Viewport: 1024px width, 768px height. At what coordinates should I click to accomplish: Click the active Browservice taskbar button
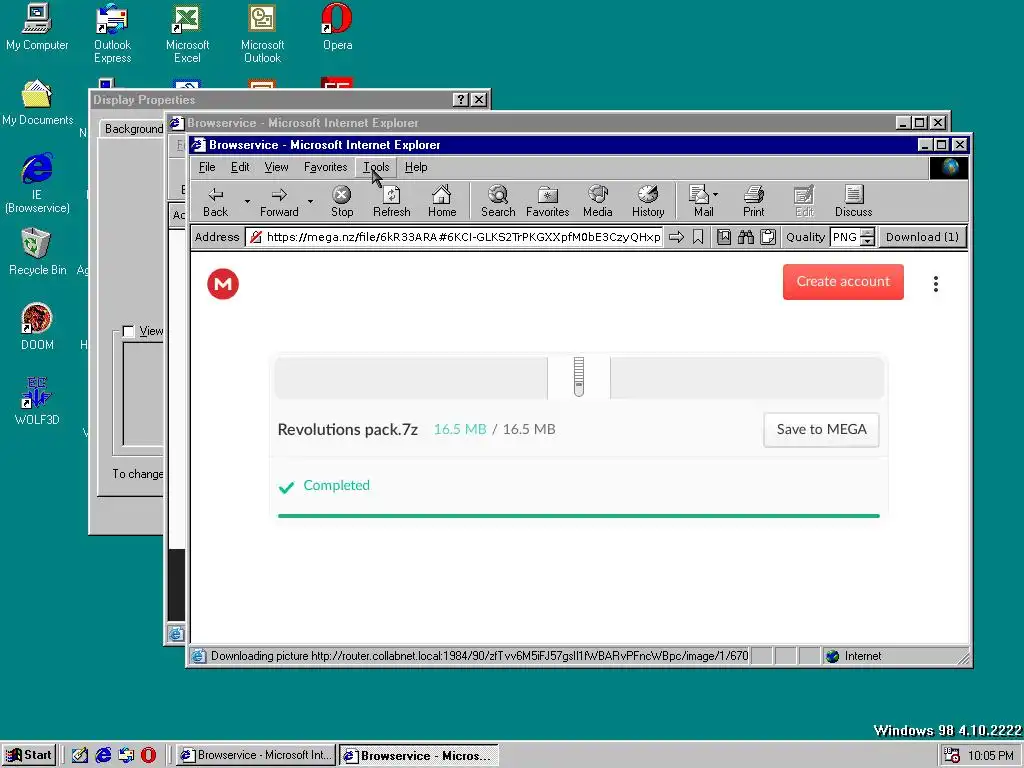tap(419, 756)
